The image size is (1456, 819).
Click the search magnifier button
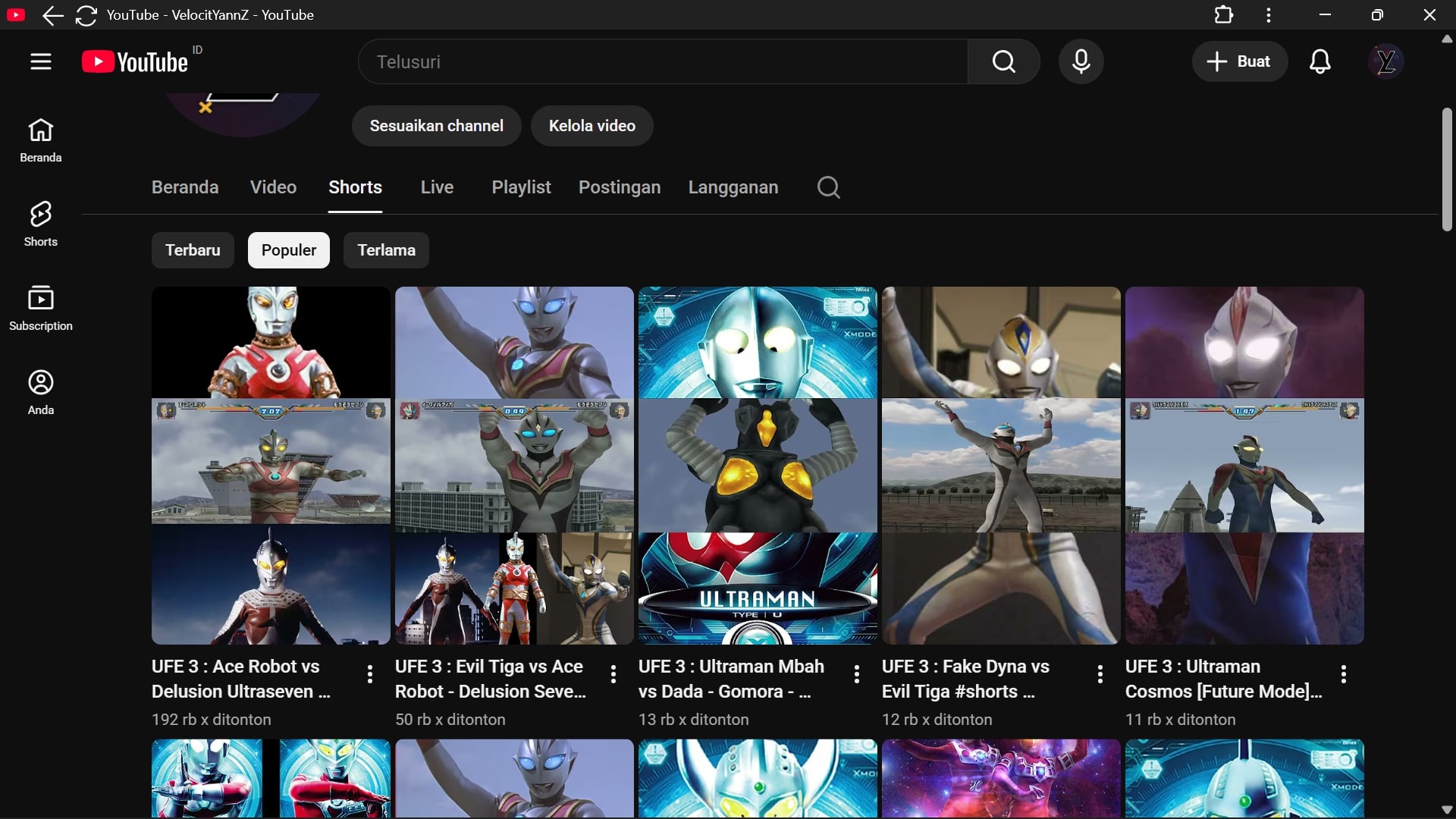coord(1003,61)
